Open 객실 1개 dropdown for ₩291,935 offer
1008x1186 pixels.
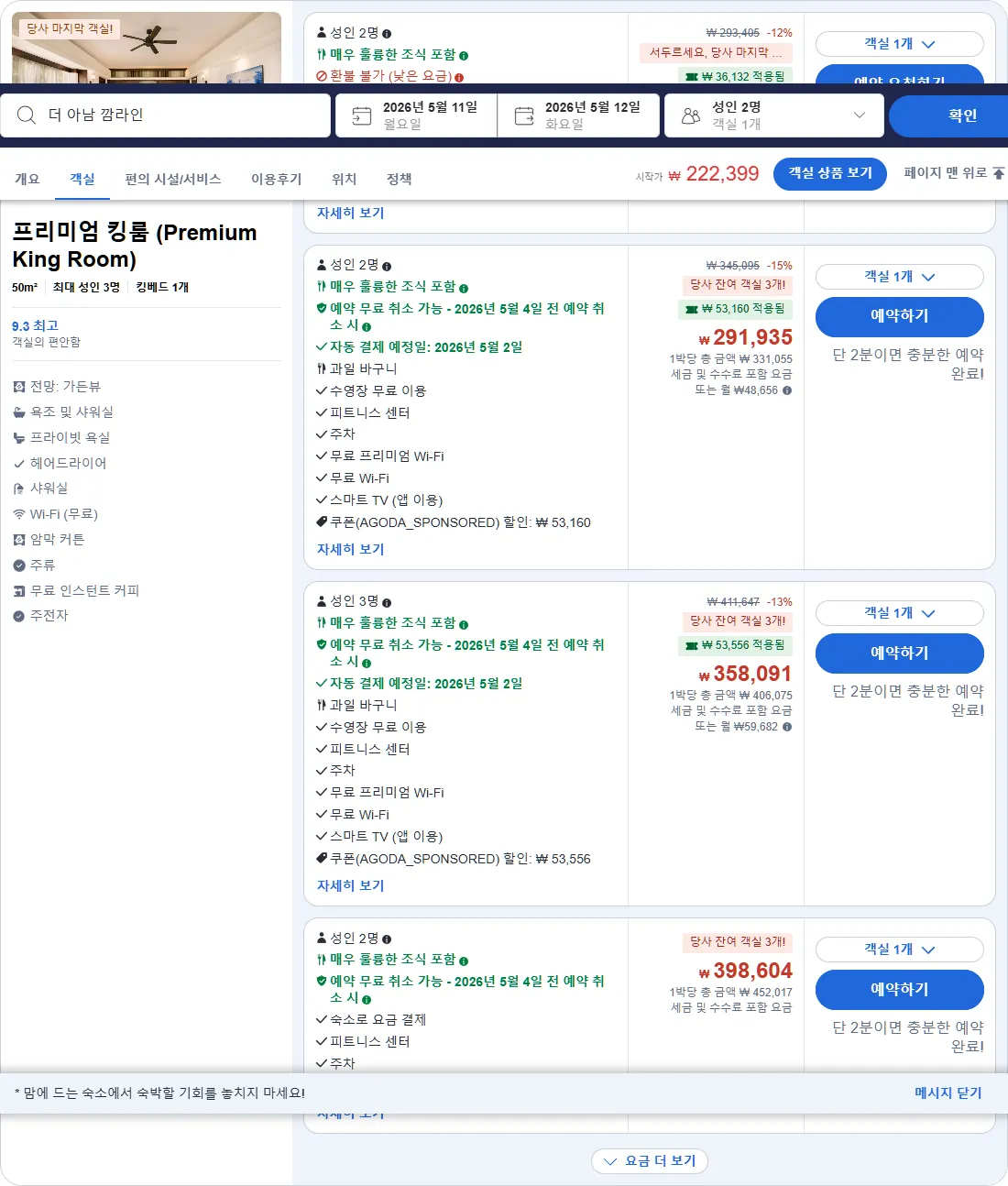click(x=900, y=277)
